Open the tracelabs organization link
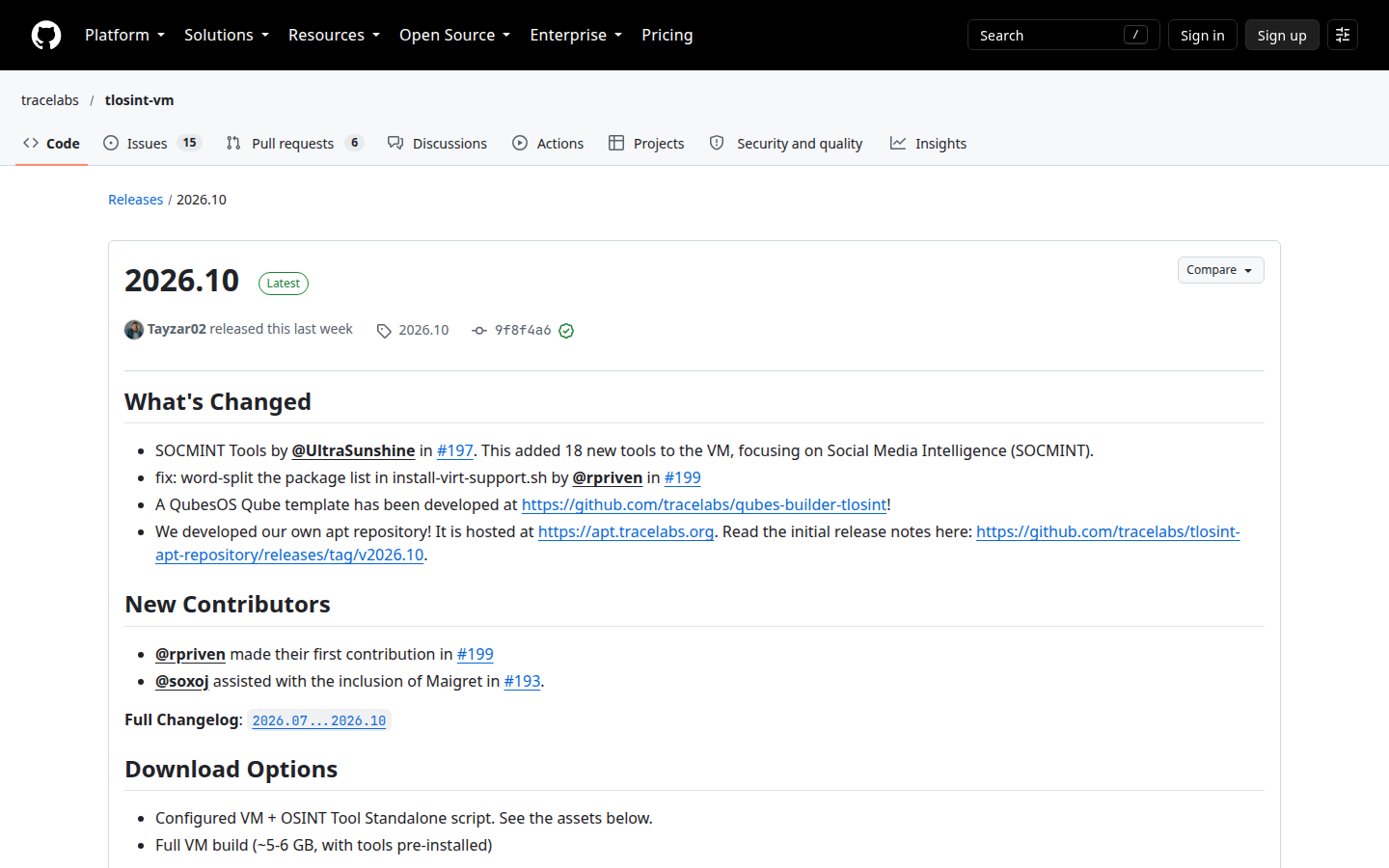 point(50,100)
